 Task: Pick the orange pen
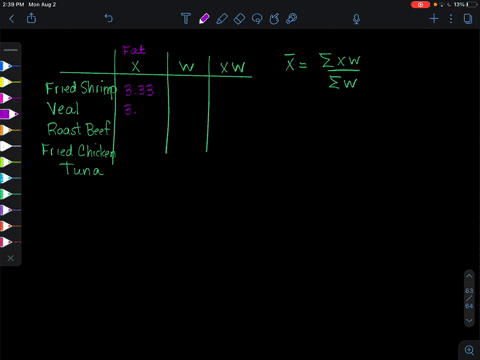[10, 130]
